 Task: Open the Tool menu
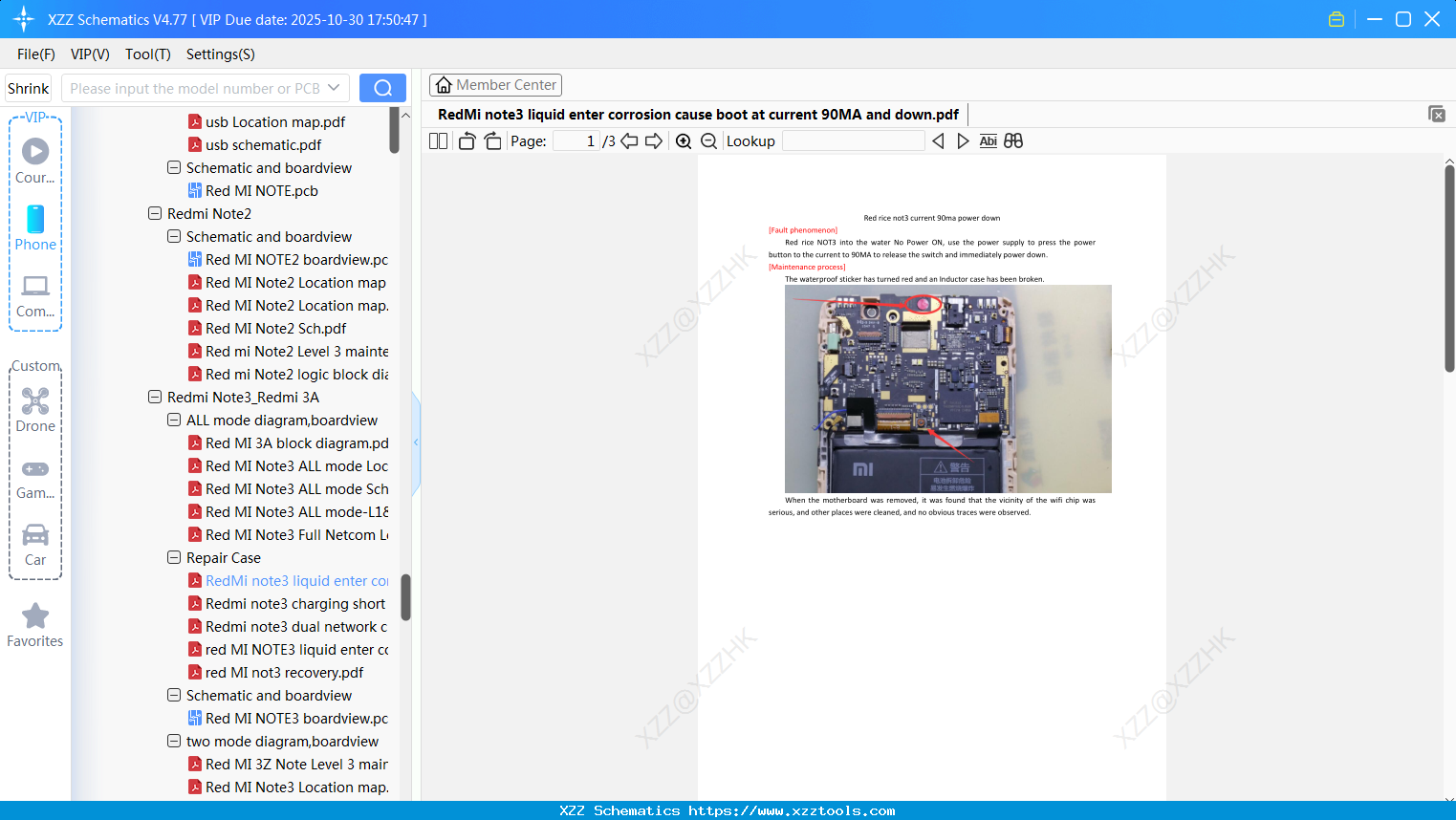[147, 54]
